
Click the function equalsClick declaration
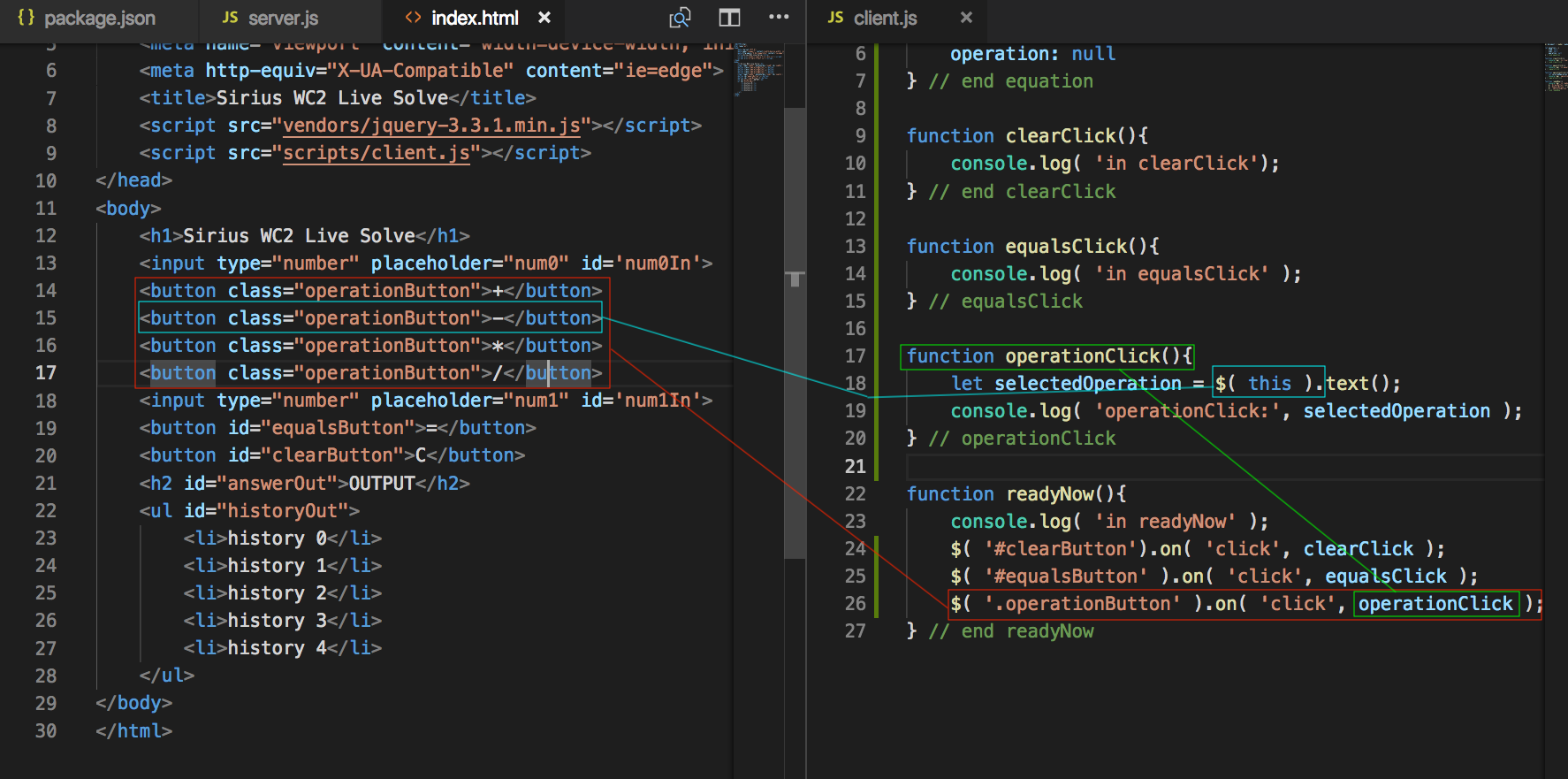[x=1033, y=247]
